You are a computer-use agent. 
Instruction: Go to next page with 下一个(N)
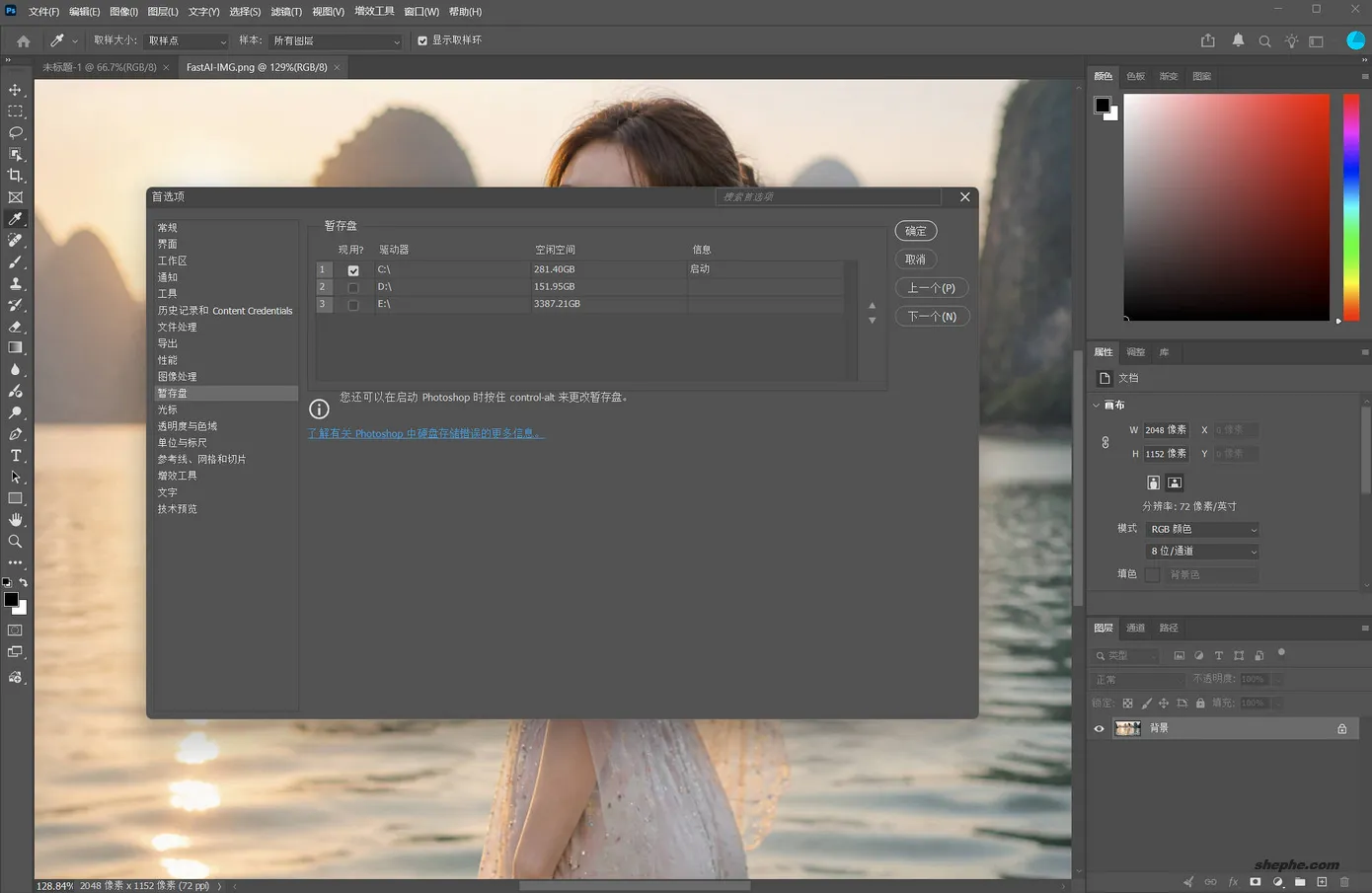(932, 317)
